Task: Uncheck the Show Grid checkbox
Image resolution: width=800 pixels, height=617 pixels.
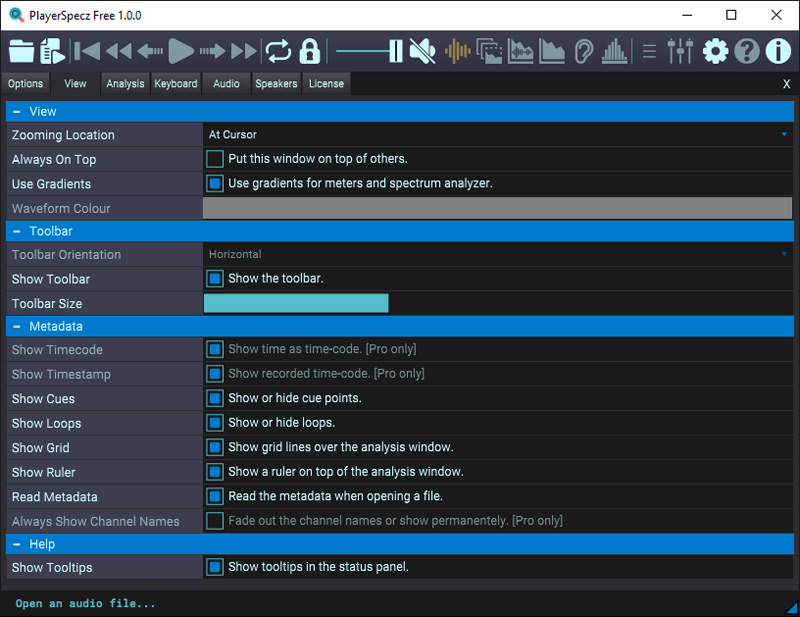Action: click(214, 448)
